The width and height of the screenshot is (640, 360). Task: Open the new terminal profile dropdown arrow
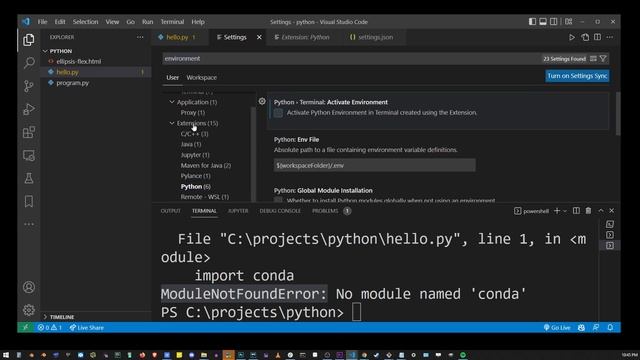(x=565, y=211)
